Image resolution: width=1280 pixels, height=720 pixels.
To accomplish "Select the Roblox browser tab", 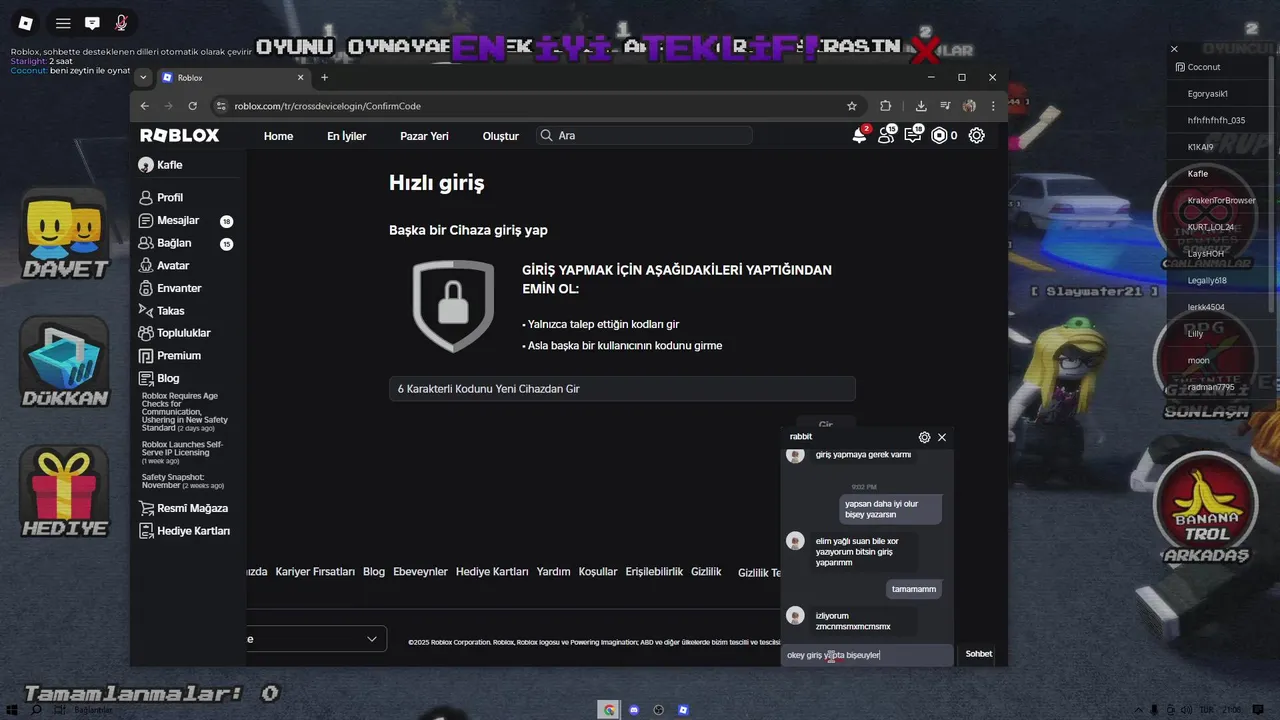I will [232, 77].
